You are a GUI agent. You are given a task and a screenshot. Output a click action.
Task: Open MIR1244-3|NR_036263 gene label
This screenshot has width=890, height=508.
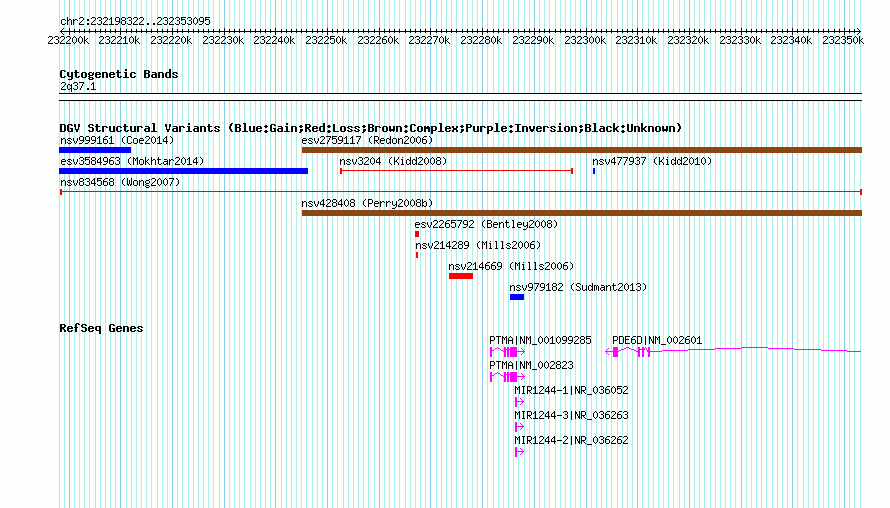tap(572, 415)
